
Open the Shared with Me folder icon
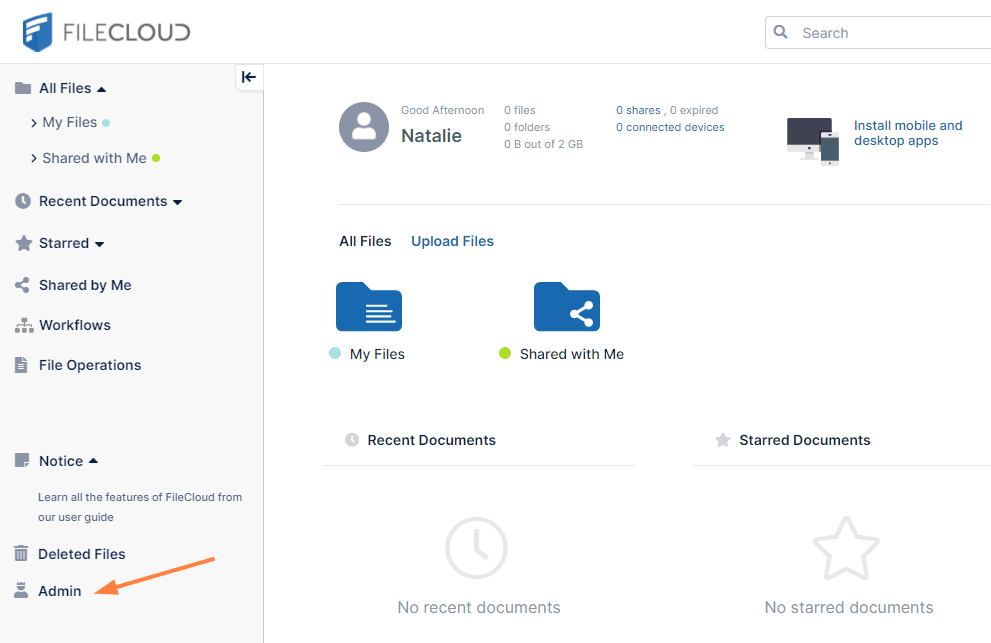click(566, 306)
